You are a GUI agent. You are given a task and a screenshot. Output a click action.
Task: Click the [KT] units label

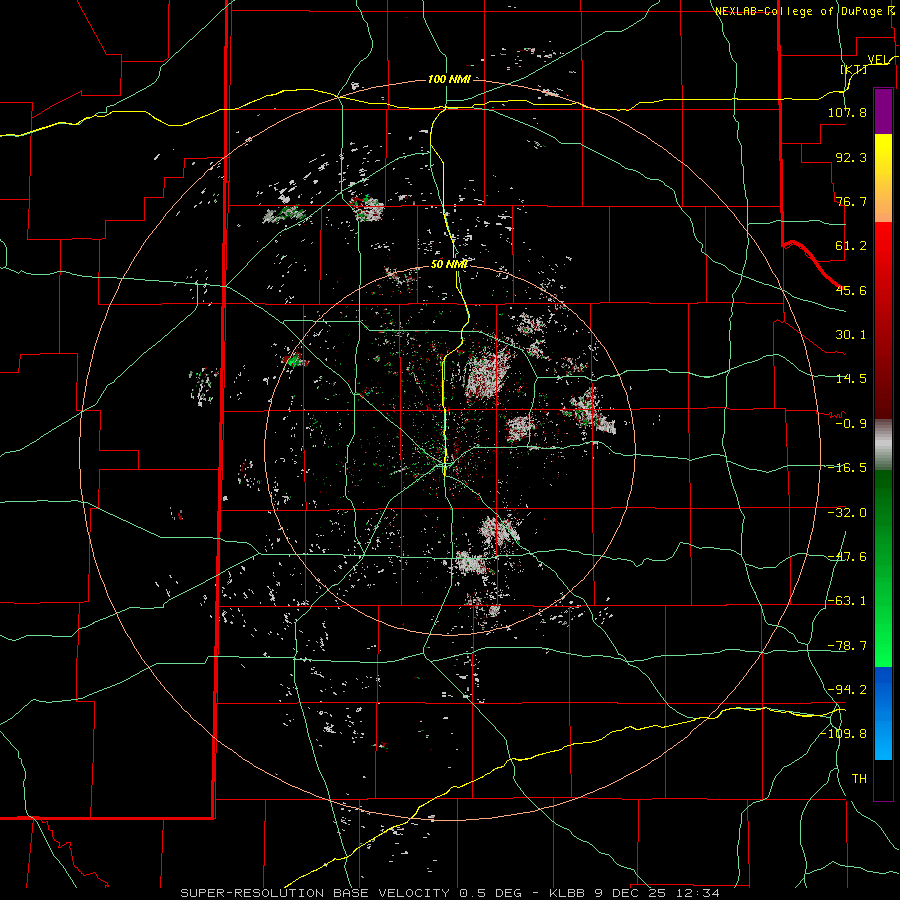853,69
